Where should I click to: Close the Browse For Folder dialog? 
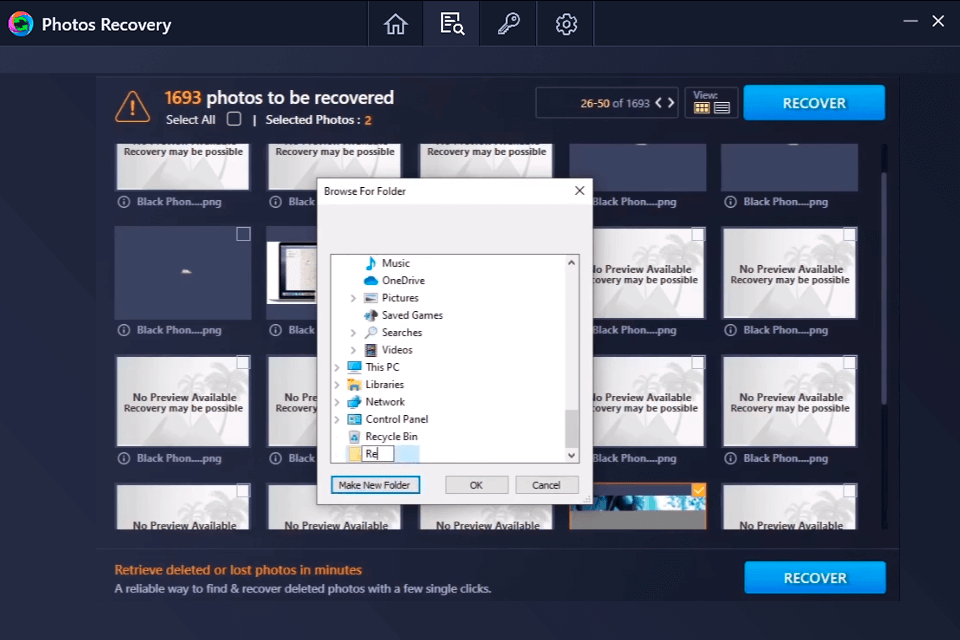tap(579, 190)
